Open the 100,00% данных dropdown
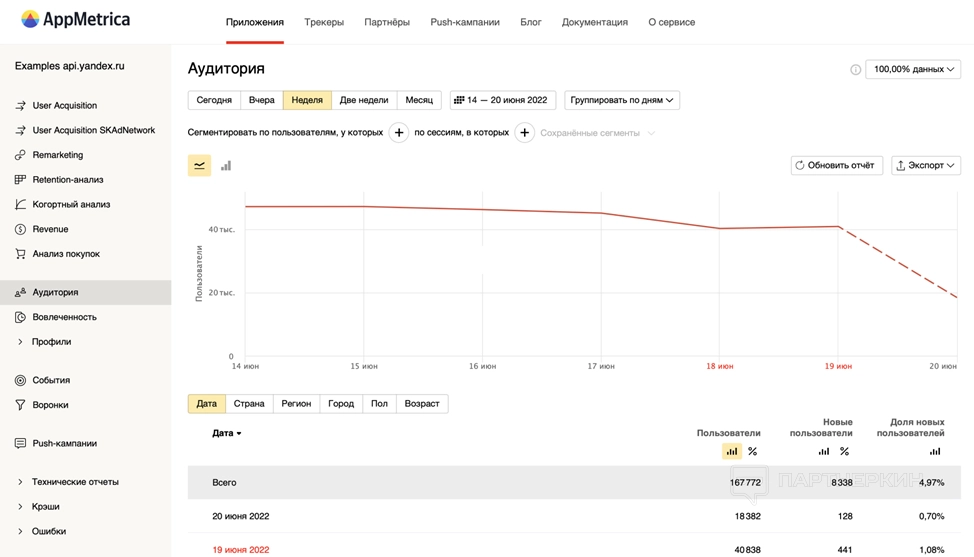This screenshot has height=557, width=974. click(913, 70)
